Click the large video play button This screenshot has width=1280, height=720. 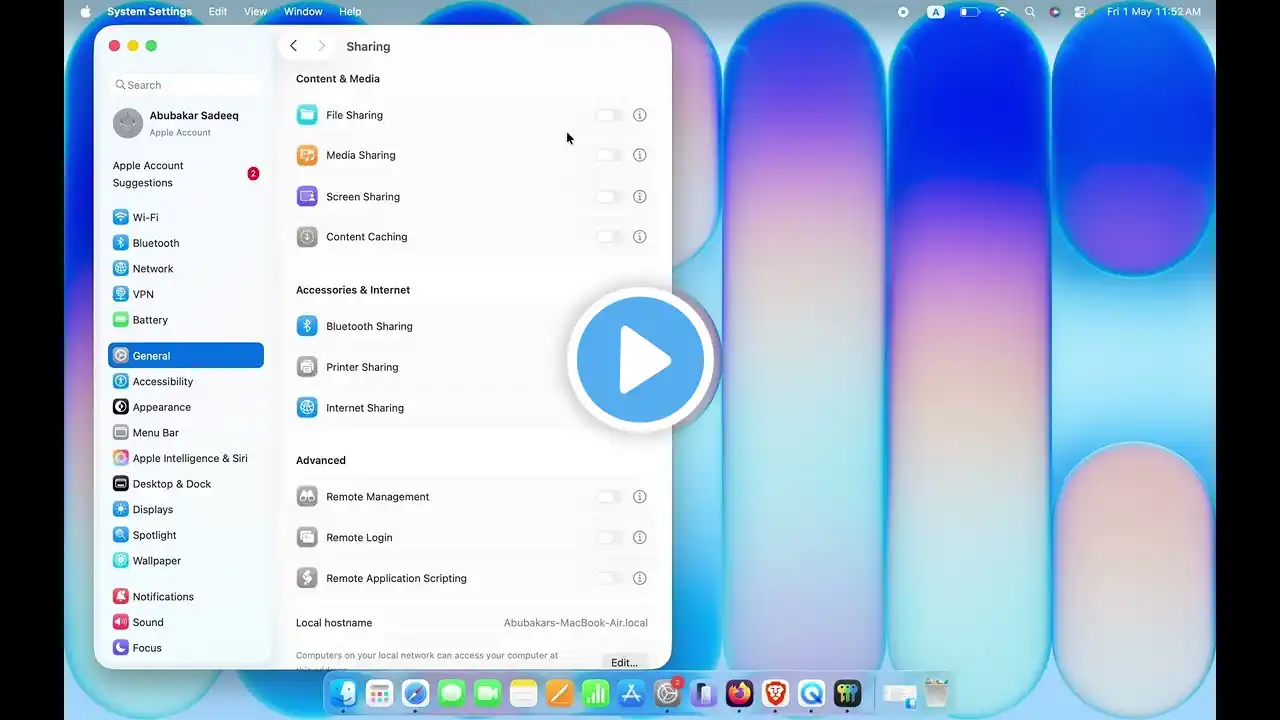pos(640,360)
